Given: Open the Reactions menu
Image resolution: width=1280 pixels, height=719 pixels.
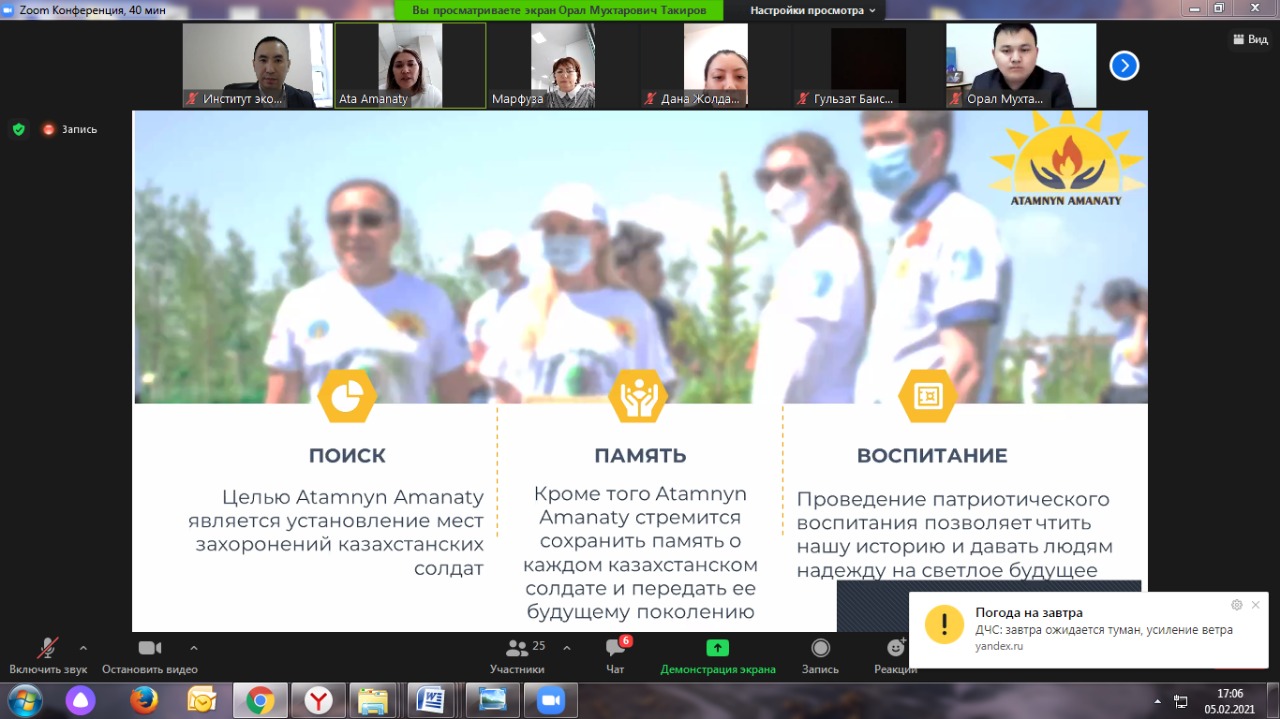Looking at the screenshot, I should click(895, 656).
